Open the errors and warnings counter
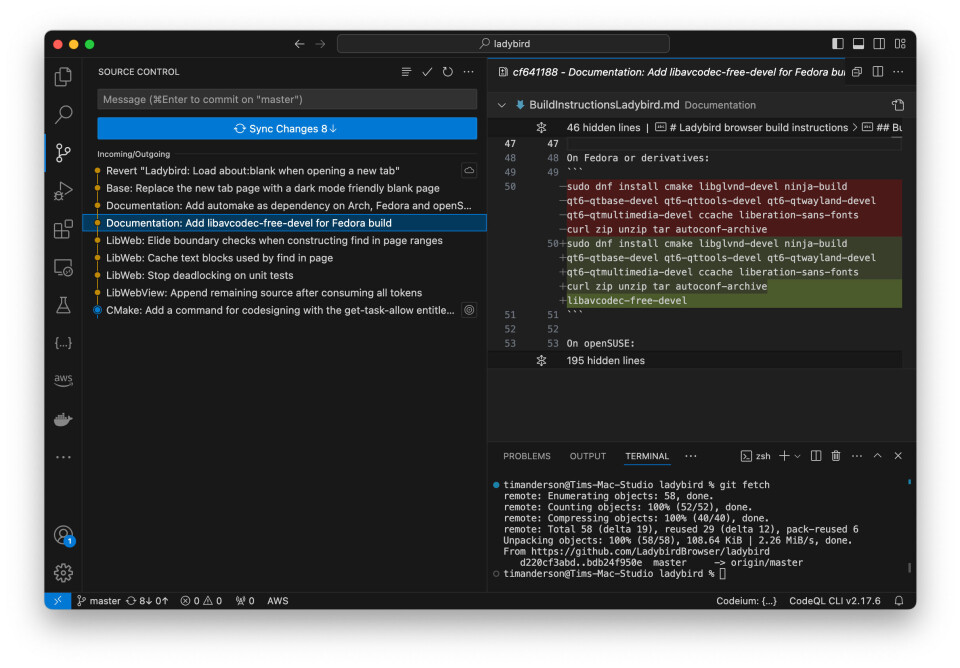This screenshot has height=668, width=960. pos(201,601)
